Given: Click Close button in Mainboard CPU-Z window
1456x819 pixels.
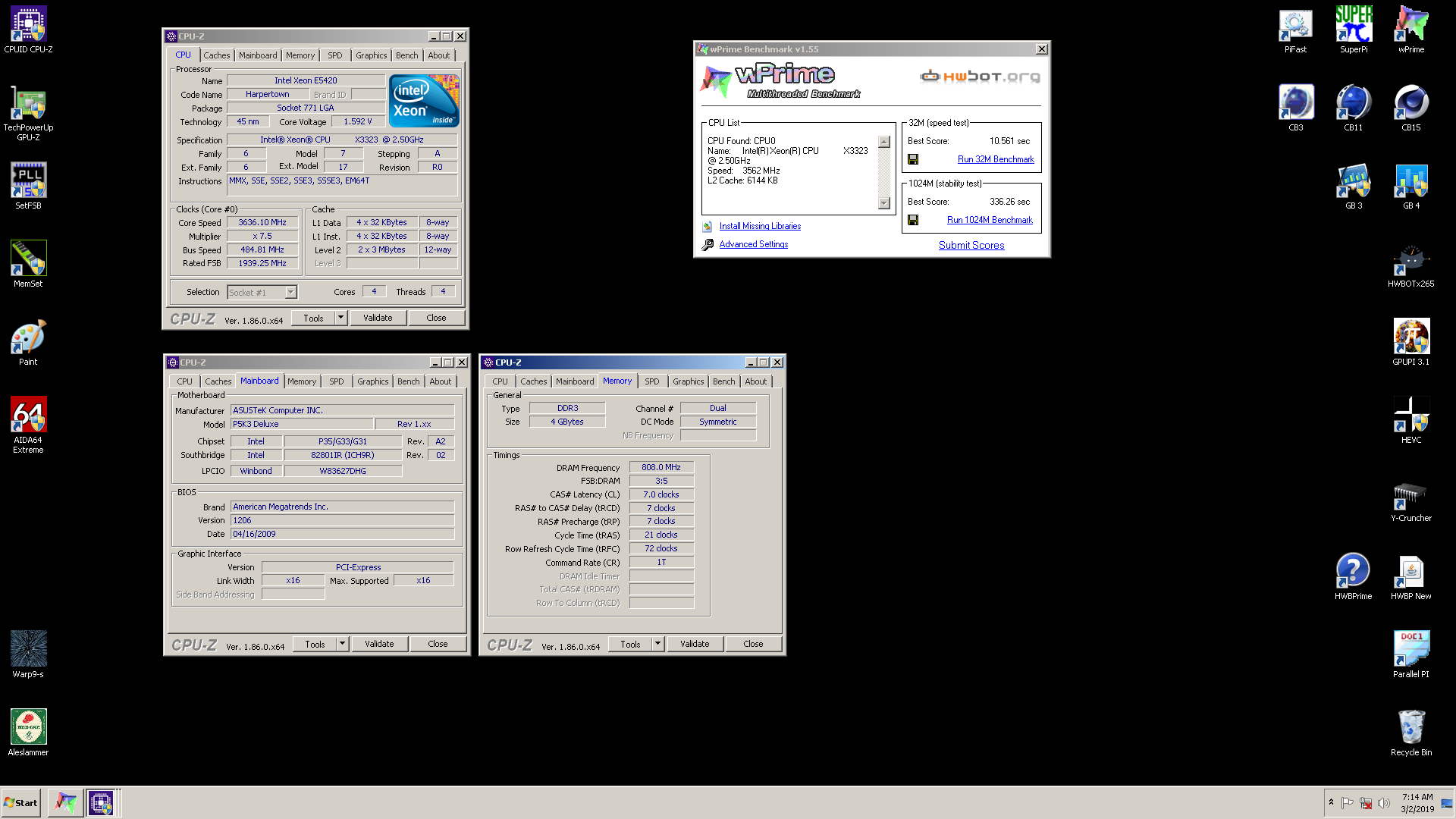Looking at the screenshot, I should coord(438,644).
